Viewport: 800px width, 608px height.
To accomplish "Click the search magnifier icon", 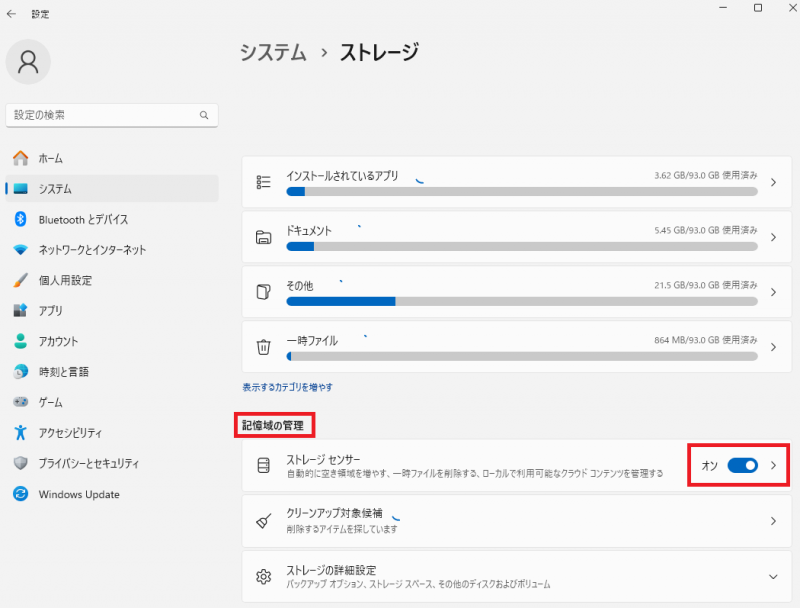I will coord(204,115).
